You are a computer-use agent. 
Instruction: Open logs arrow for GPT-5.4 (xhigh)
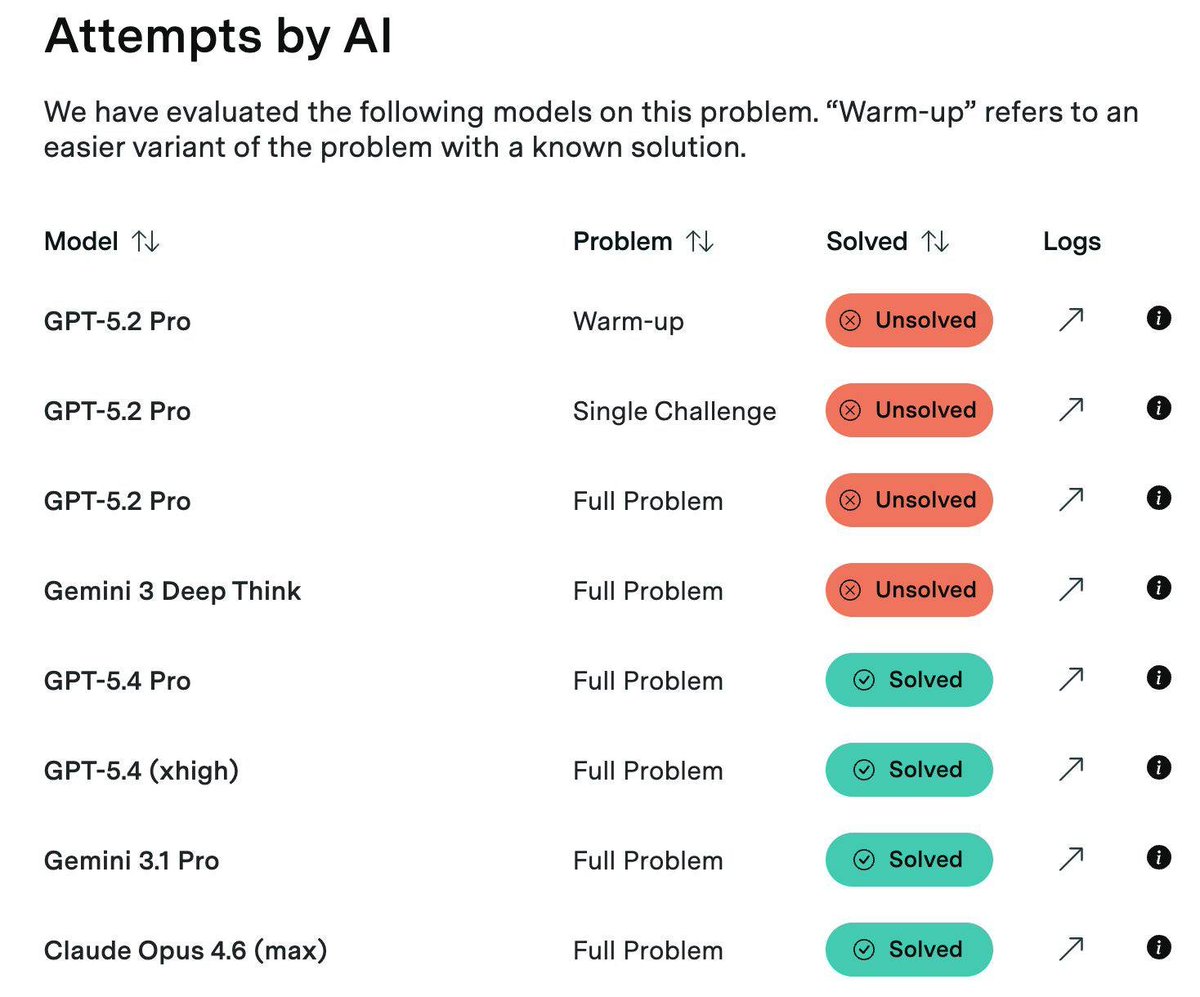[1071, 769]
